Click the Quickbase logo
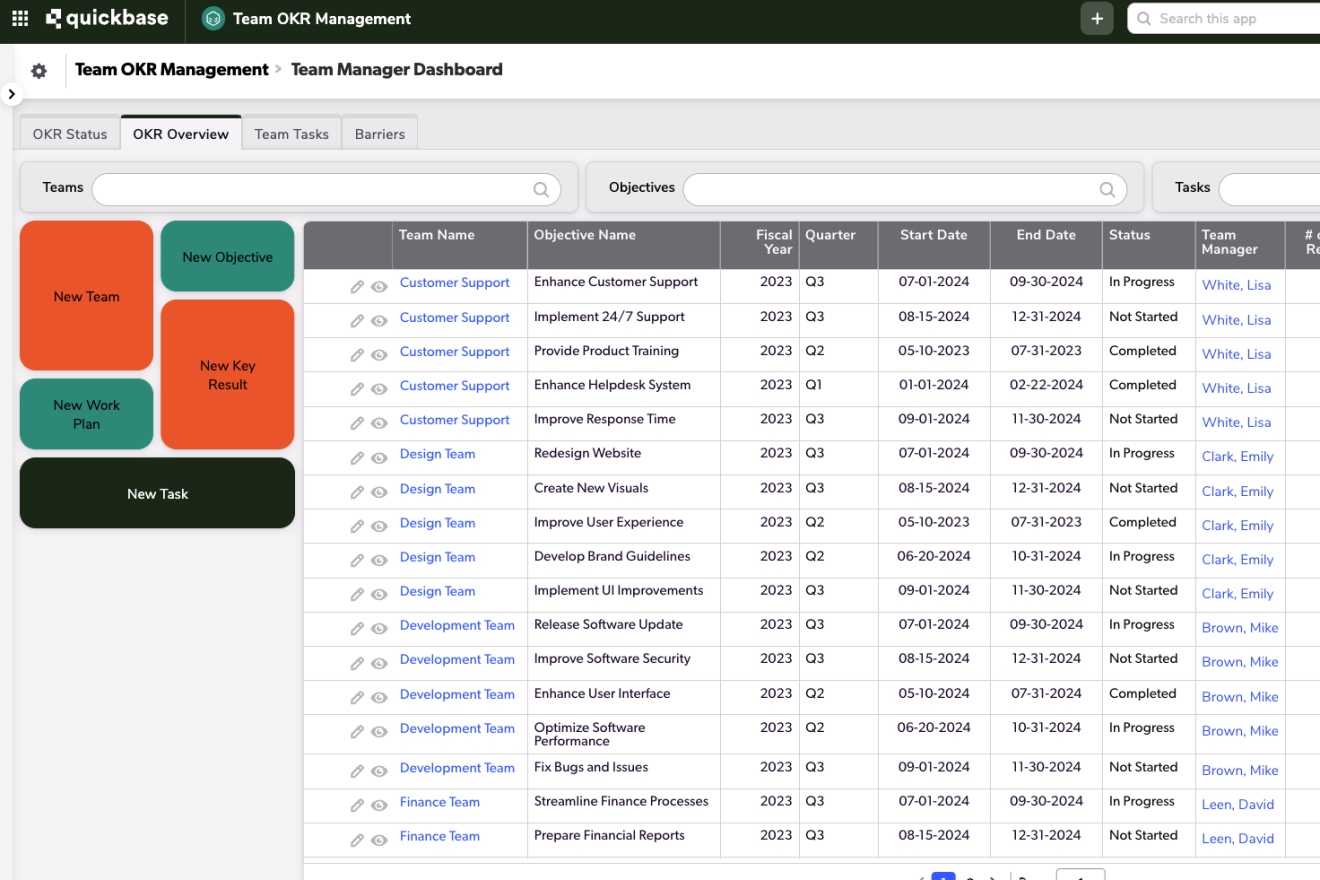The image size is (1320, 880). click(x=107, y=18)
